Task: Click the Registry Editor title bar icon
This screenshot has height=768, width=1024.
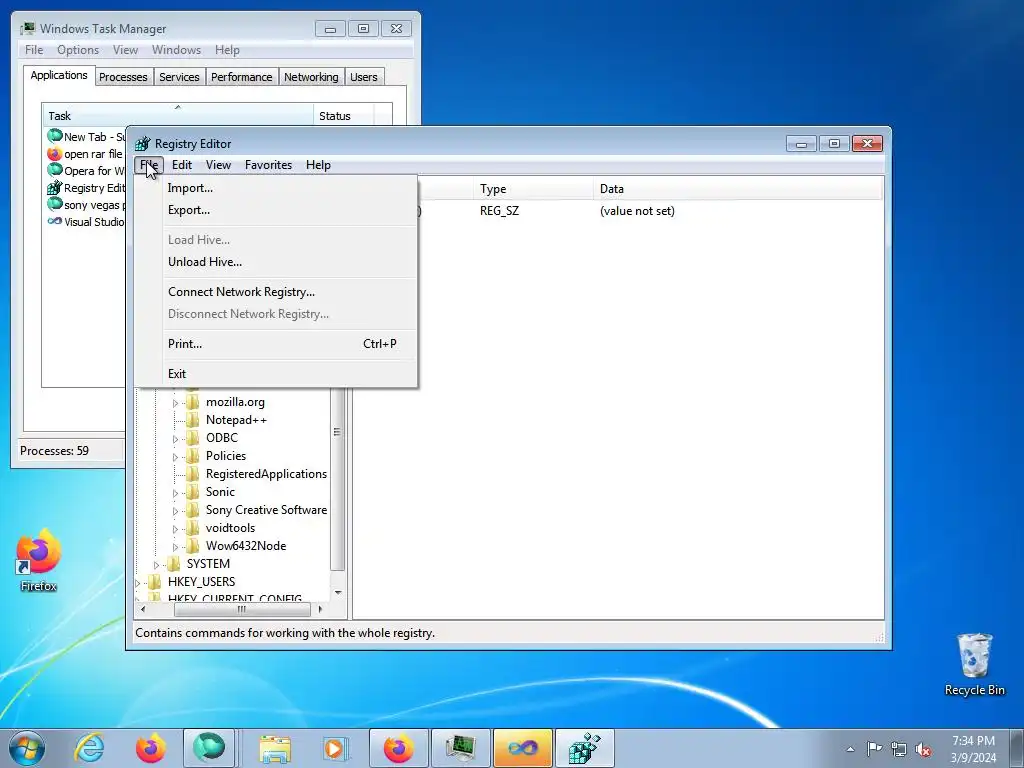Action: 142,144
